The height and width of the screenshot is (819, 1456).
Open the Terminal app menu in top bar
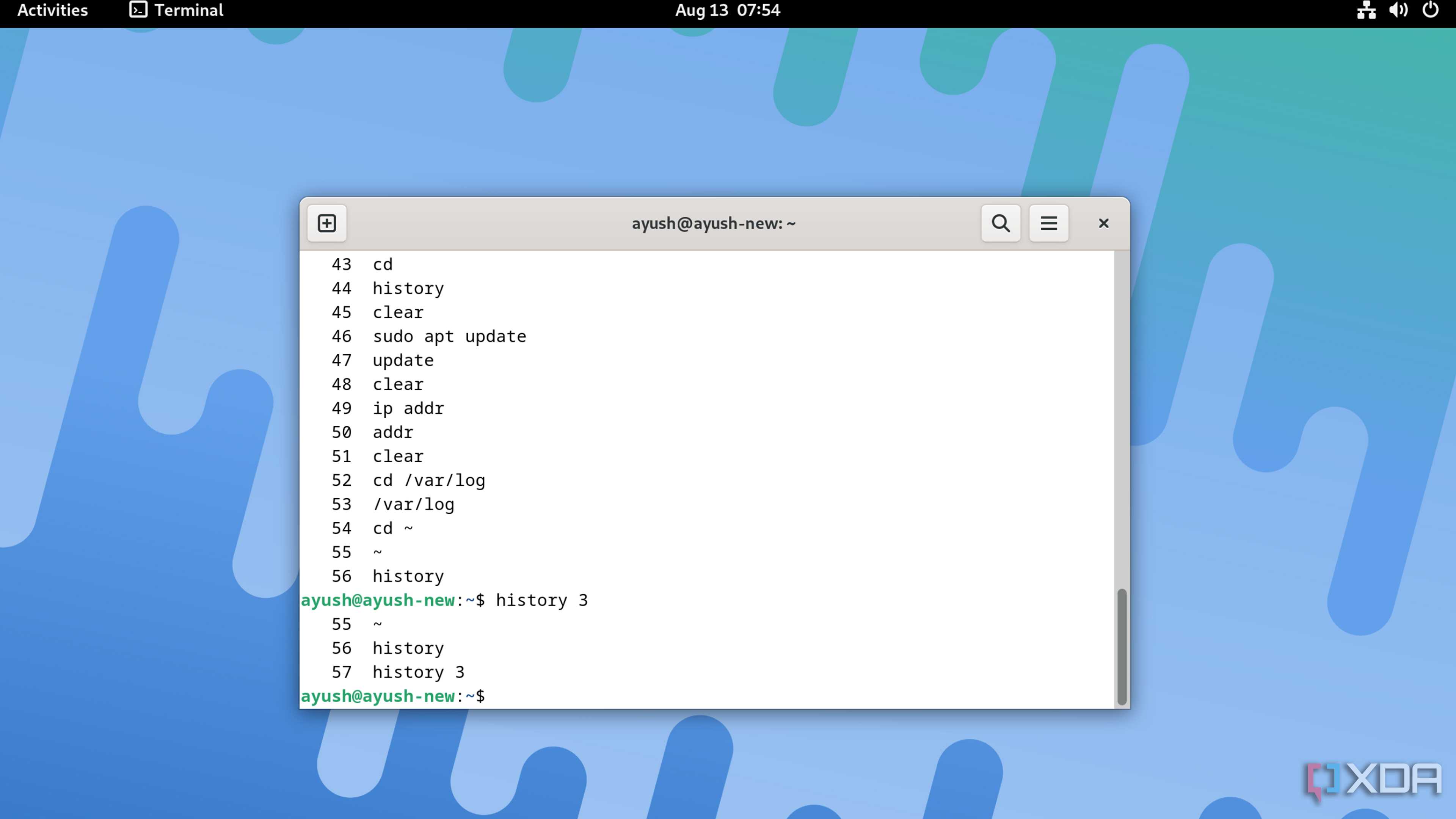click(176, 10)
